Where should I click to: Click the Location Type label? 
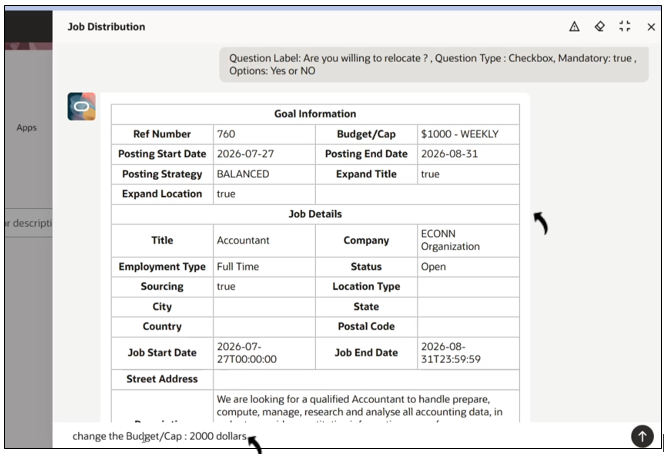(366, 287)
